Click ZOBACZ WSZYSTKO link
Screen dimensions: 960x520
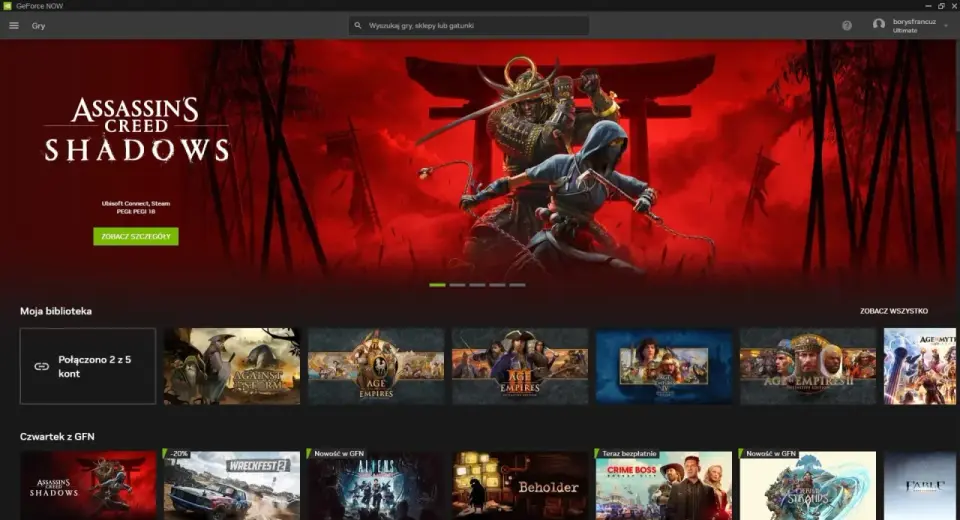click(894, 311)
